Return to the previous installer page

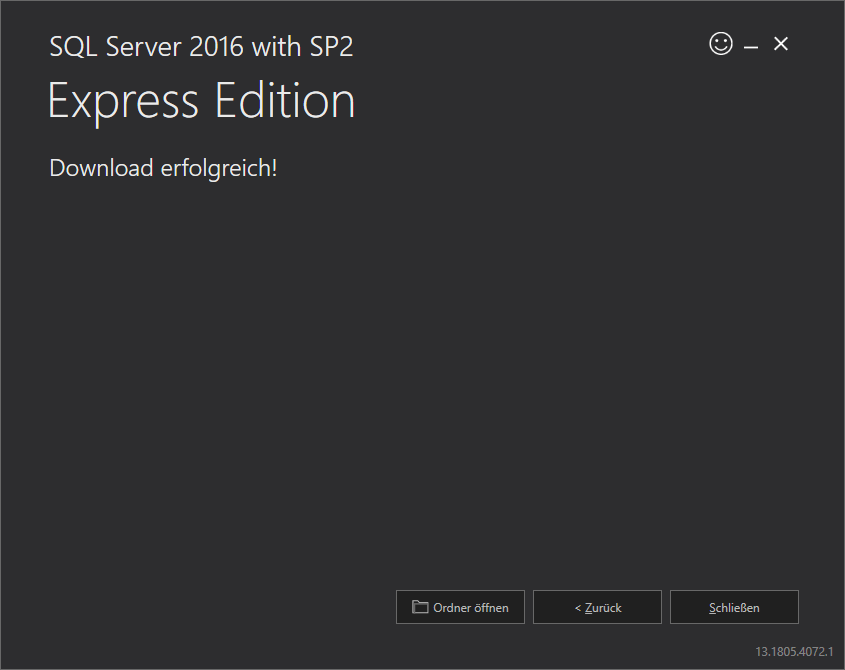(597, 607)
